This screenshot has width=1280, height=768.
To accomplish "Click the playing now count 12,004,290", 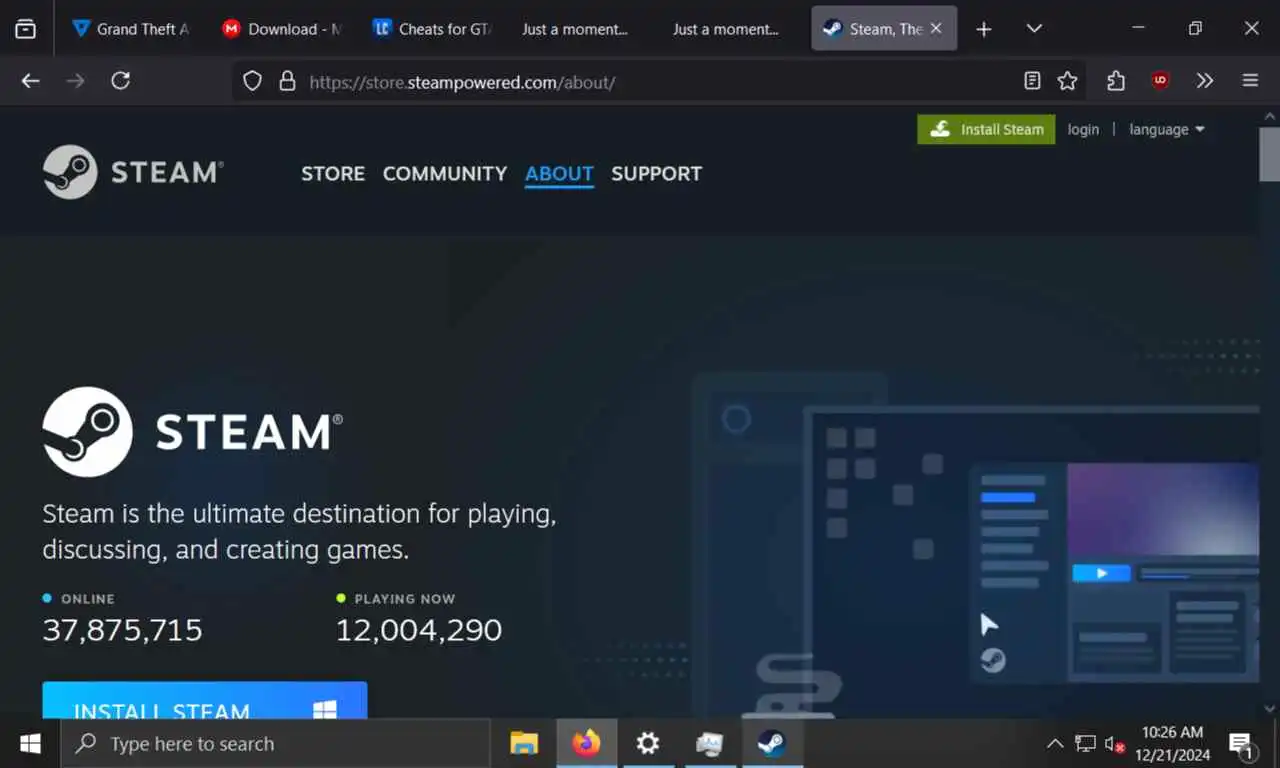I will tap(419, 630).
